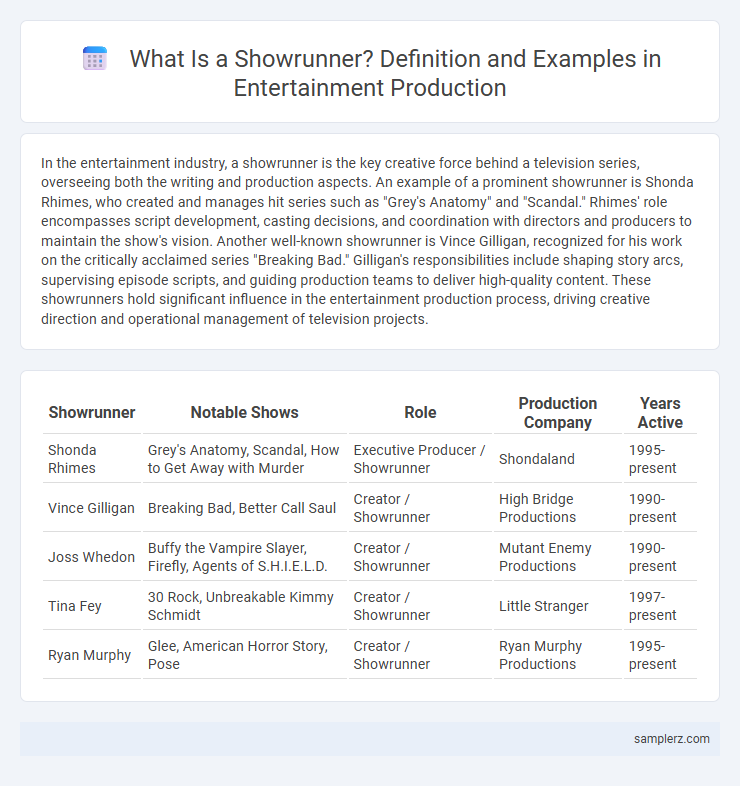Click the 1997-present years cell

click(x=660, y=606)
